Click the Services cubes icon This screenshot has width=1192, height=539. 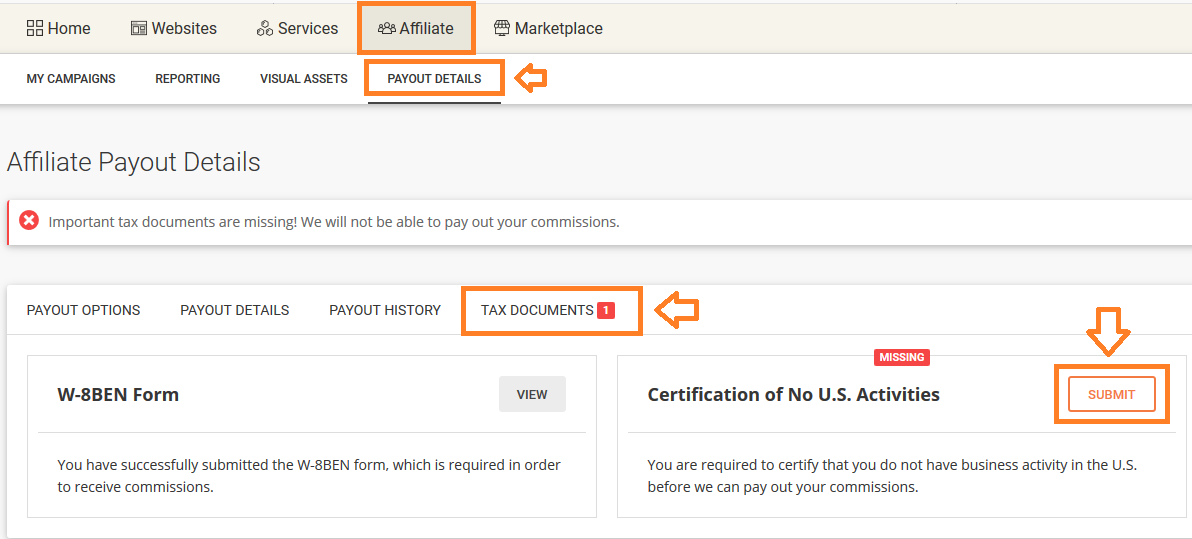(x=265, y=29)
